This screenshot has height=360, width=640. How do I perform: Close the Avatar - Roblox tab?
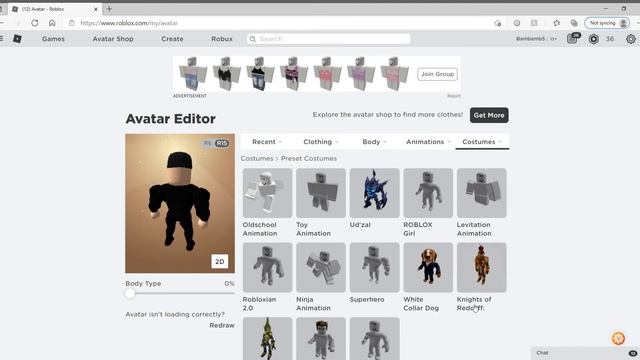96,9
